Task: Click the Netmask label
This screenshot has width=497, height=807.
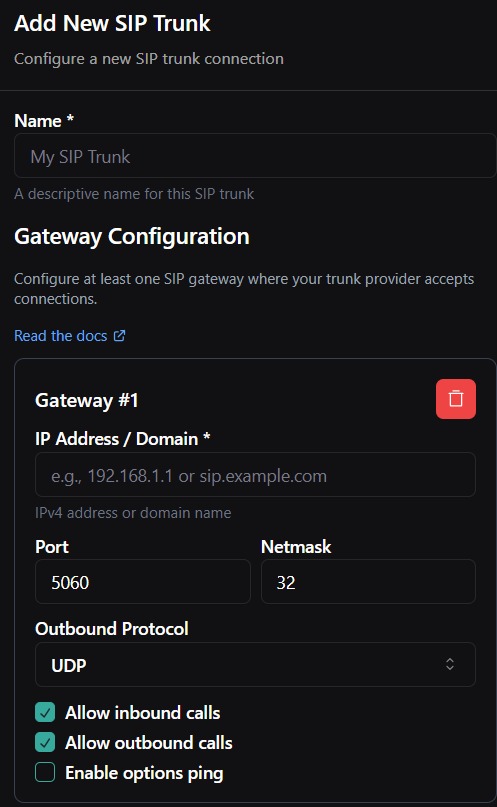Action: (x=296, y=547)
